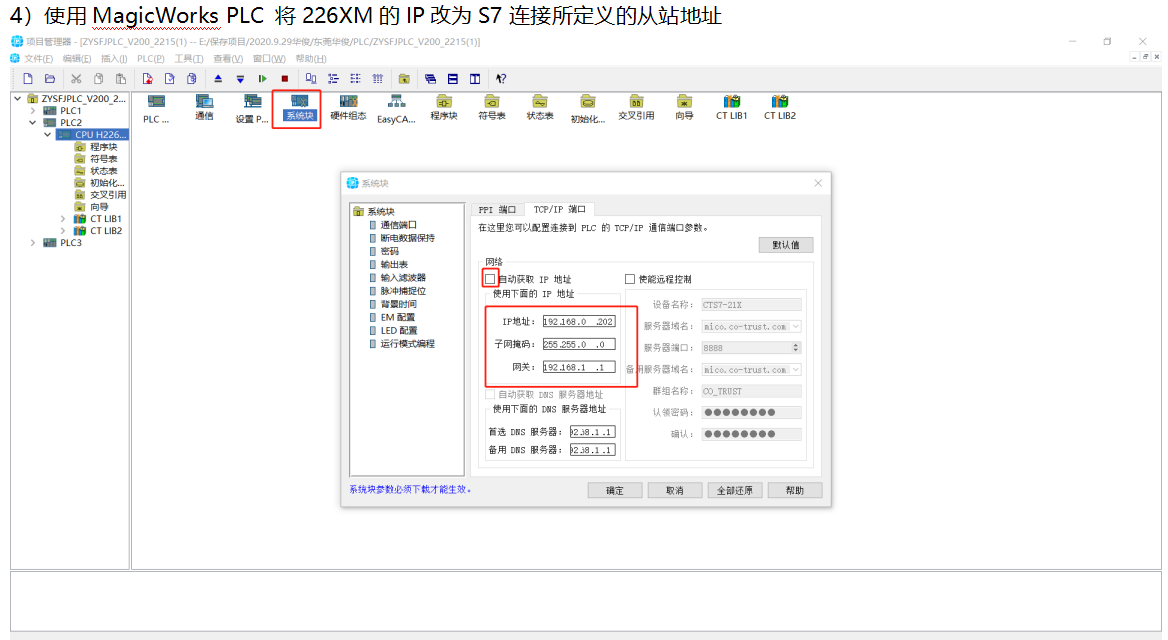Click the Open folder toolbar icon
The height and width of the screenshot is (640, 1168).
50,78
